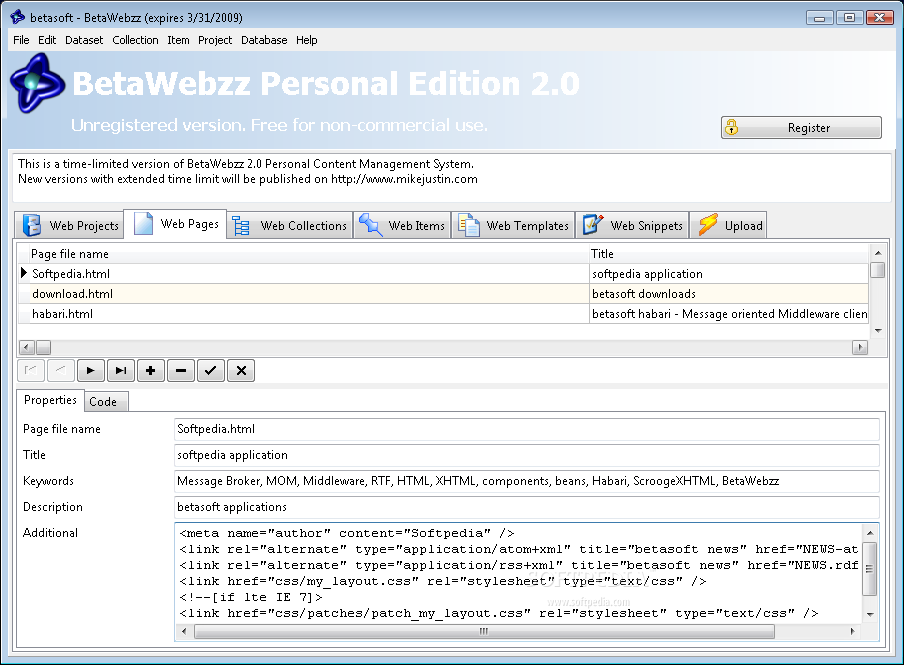Open the Help menu
The height and width of the screenshot is (665, 904).
coord(307,40)
